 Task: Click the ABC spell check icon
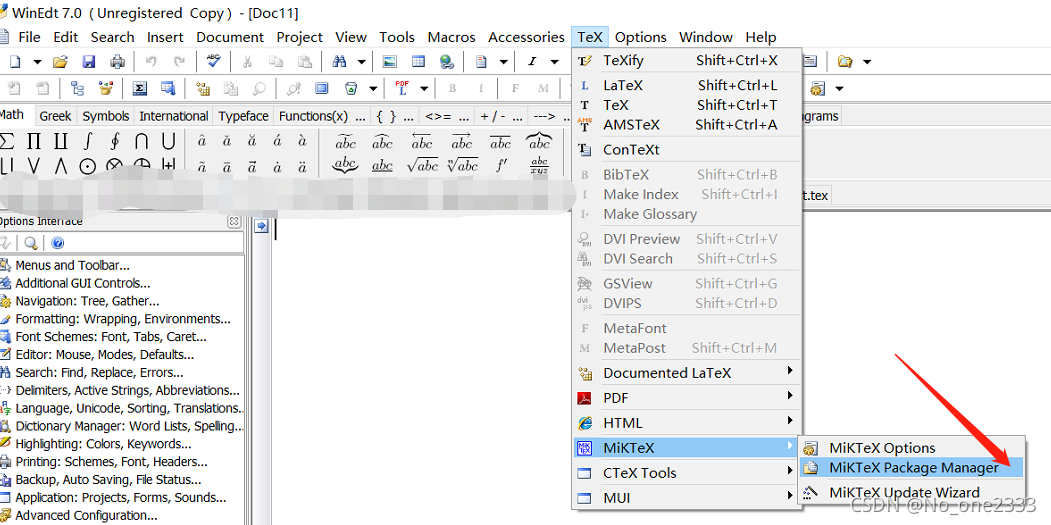(x=214, y=62)
